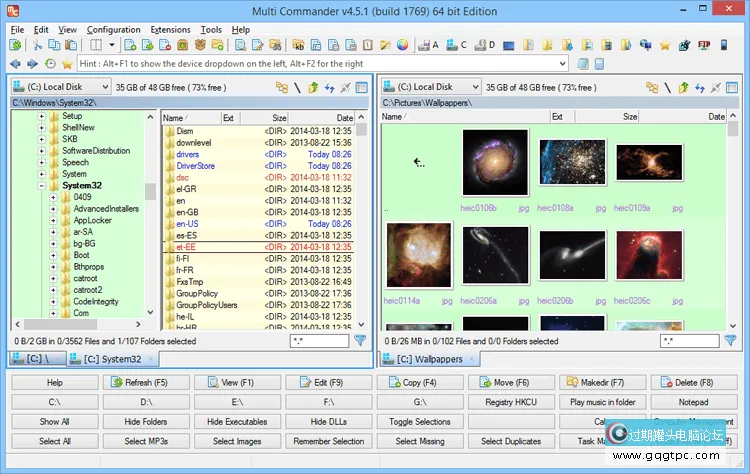Refresh left panel with blue arrows icon
Image resolution: width=750 pixels, height=474 pixels.
click(x=328, y=87)
